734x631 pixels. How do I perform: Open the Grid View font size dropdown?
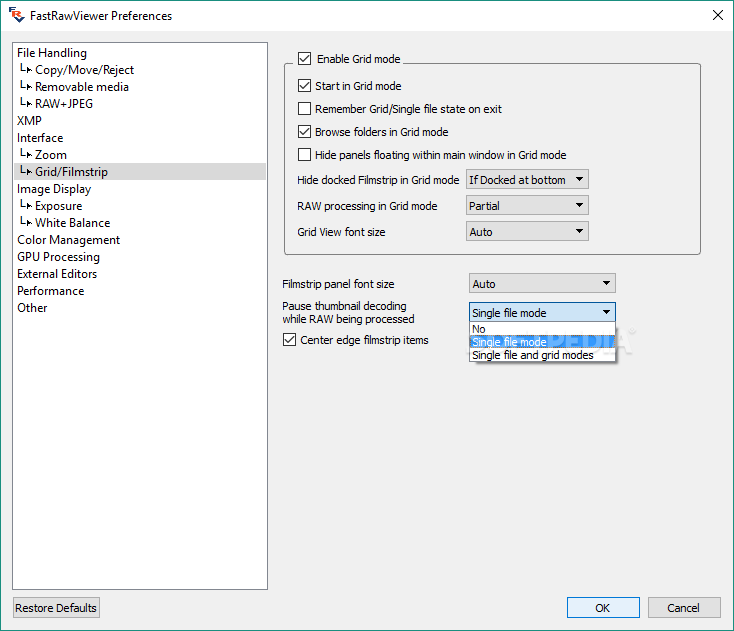[x=527, y=232]
